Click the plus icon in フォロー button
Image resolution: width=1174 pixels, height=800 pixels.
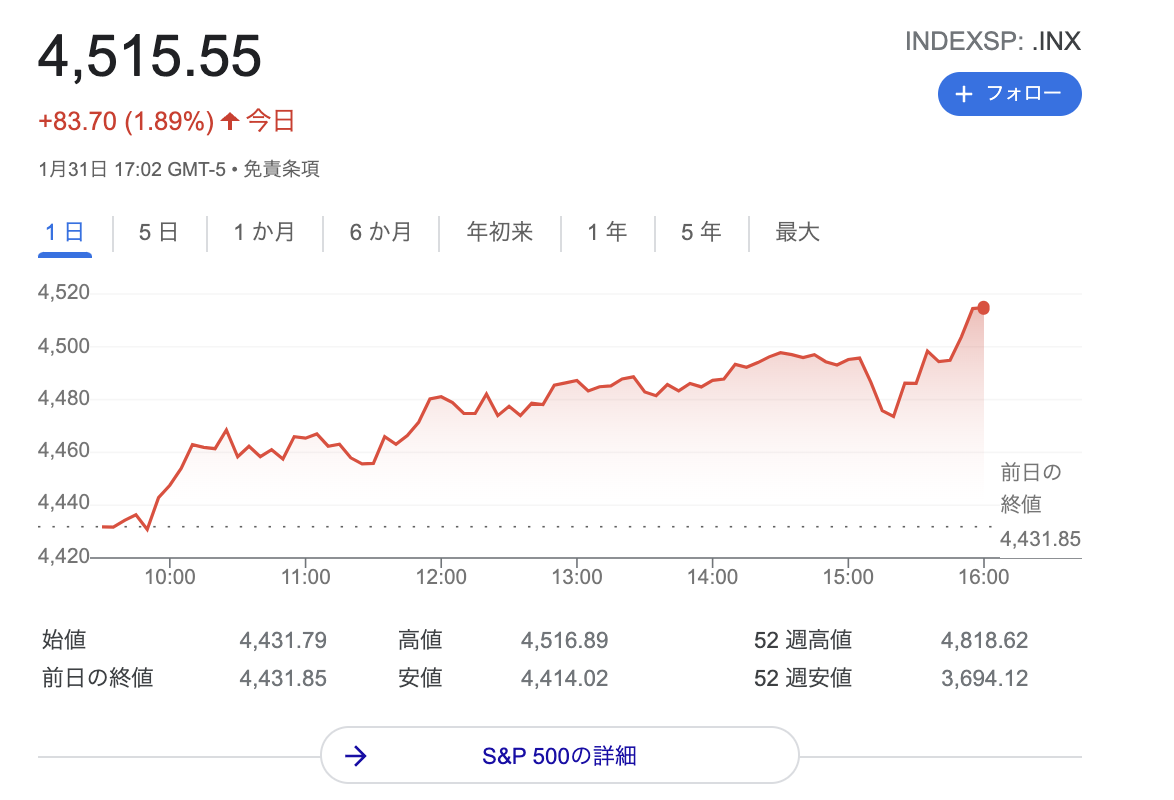coord(964,94)
